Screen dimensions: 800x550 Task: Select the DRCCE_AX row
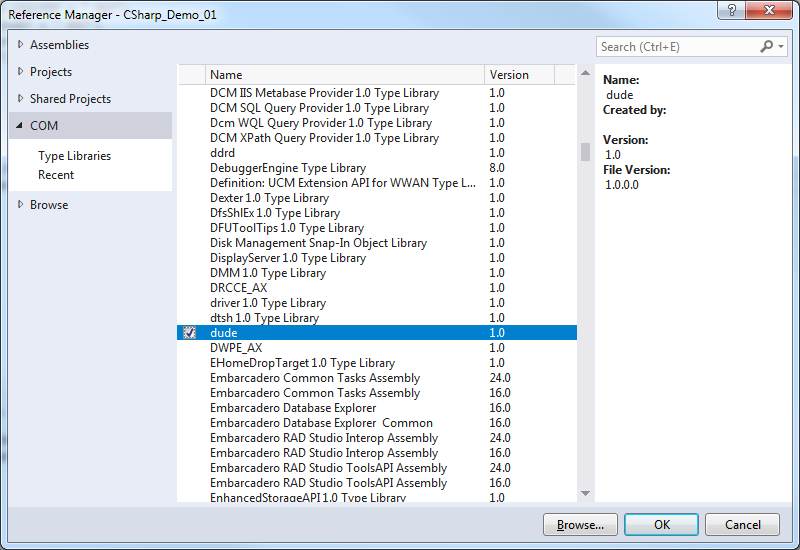coord(377,288)
